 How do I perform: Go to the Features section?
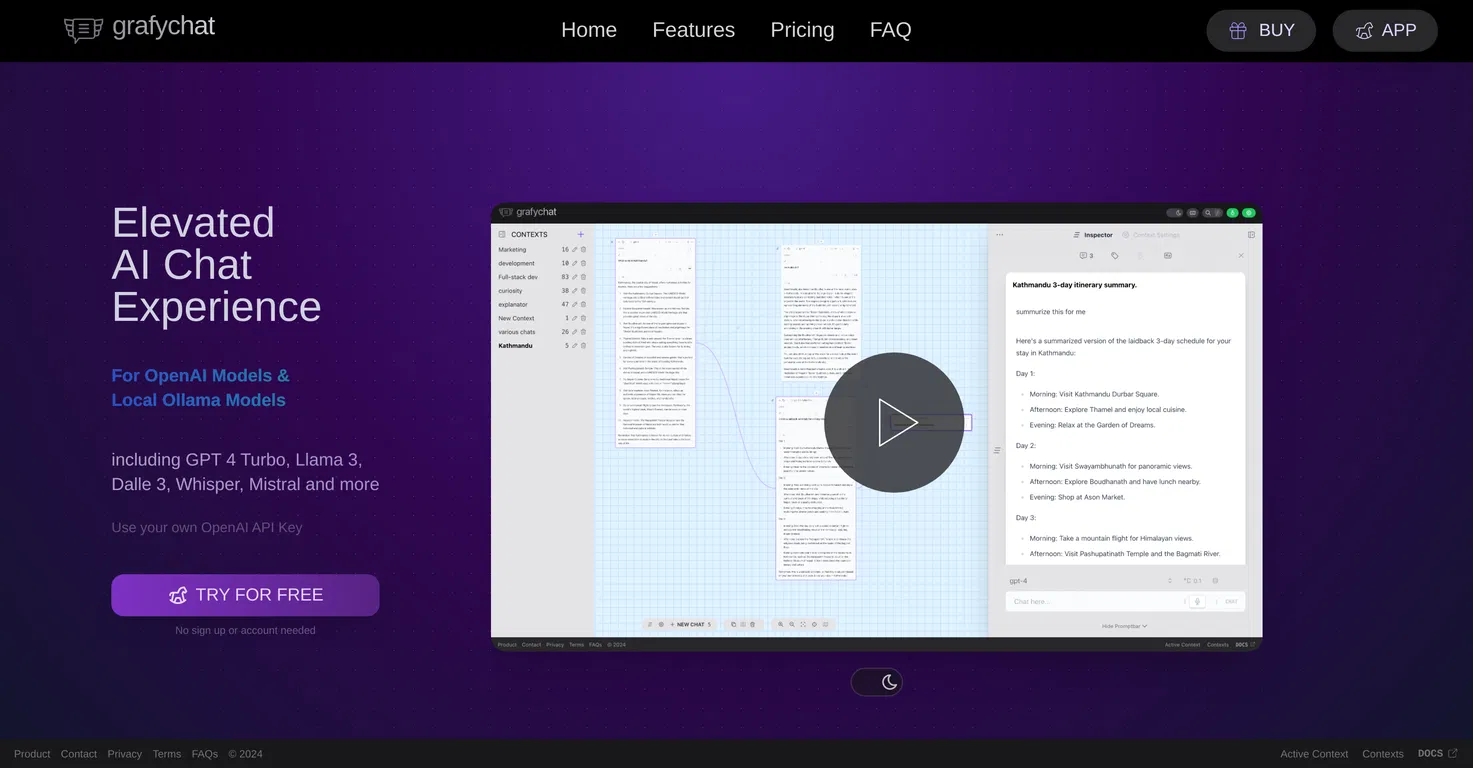click(x=693, y=30)
